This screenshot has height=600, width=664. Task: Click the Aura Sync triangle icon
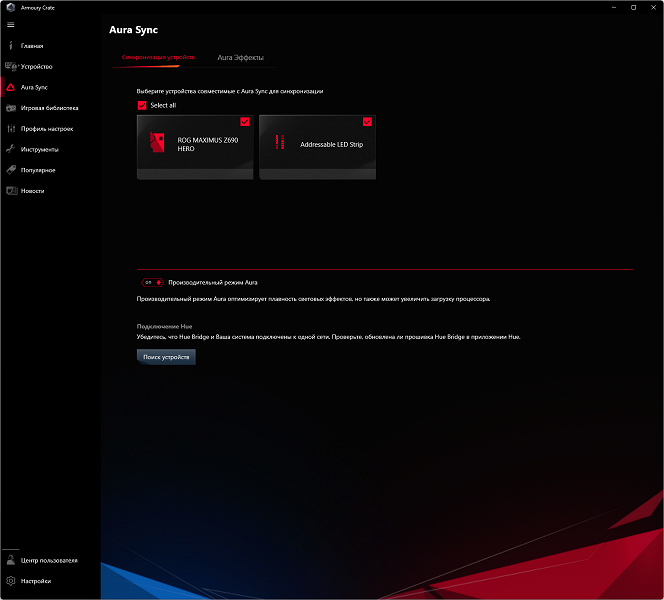(x=11, y=87)
